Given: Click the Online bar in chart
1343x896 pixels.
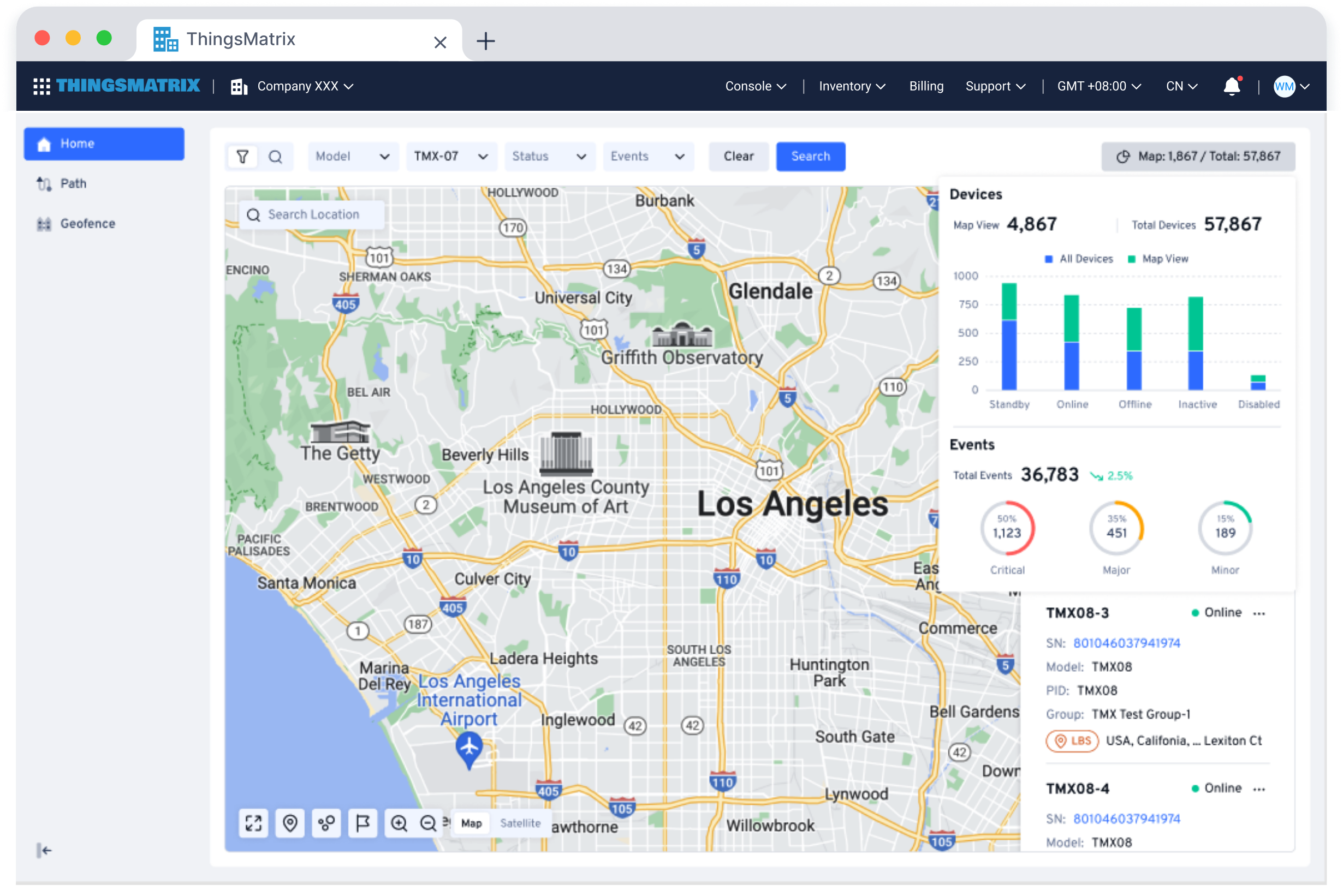Looking at the screenshot, I should (x=1072, y=343).
